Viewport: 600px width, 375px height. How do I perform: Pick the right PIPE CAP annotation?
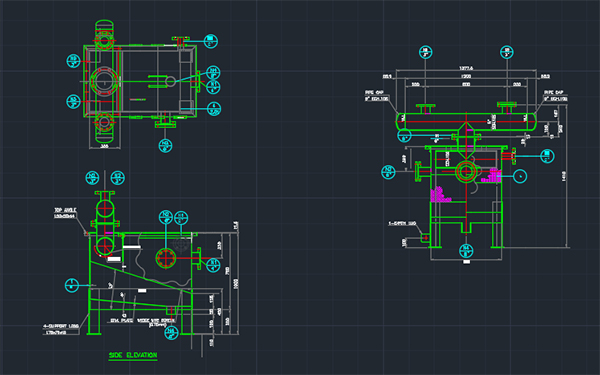pos(554,93)
